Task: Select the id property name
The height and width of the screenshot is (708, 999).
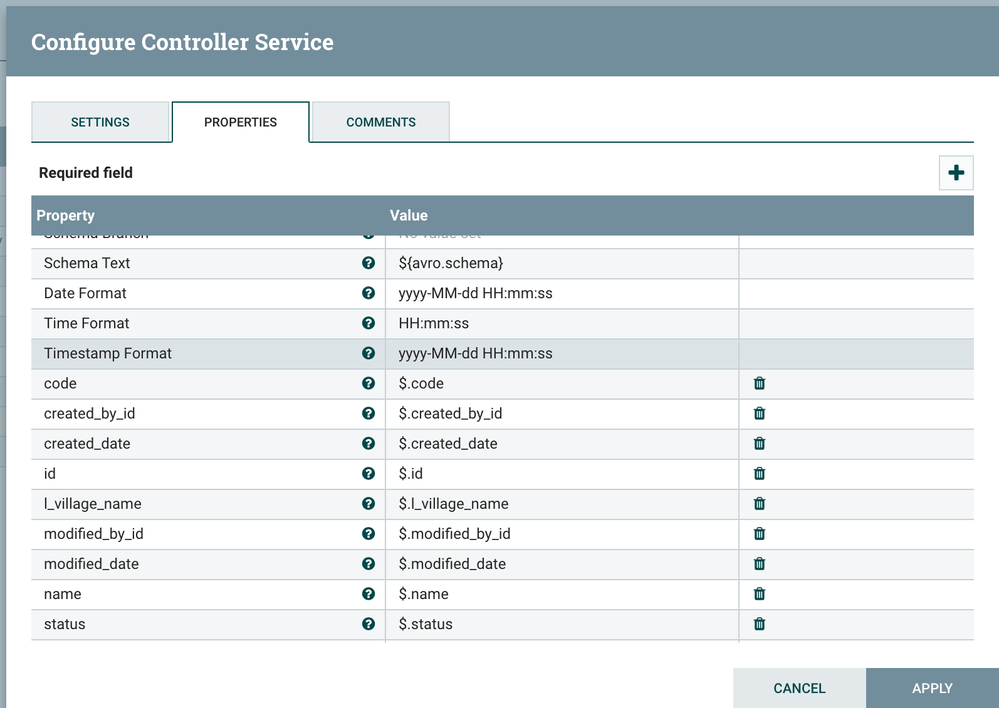Action: (50, 473)
